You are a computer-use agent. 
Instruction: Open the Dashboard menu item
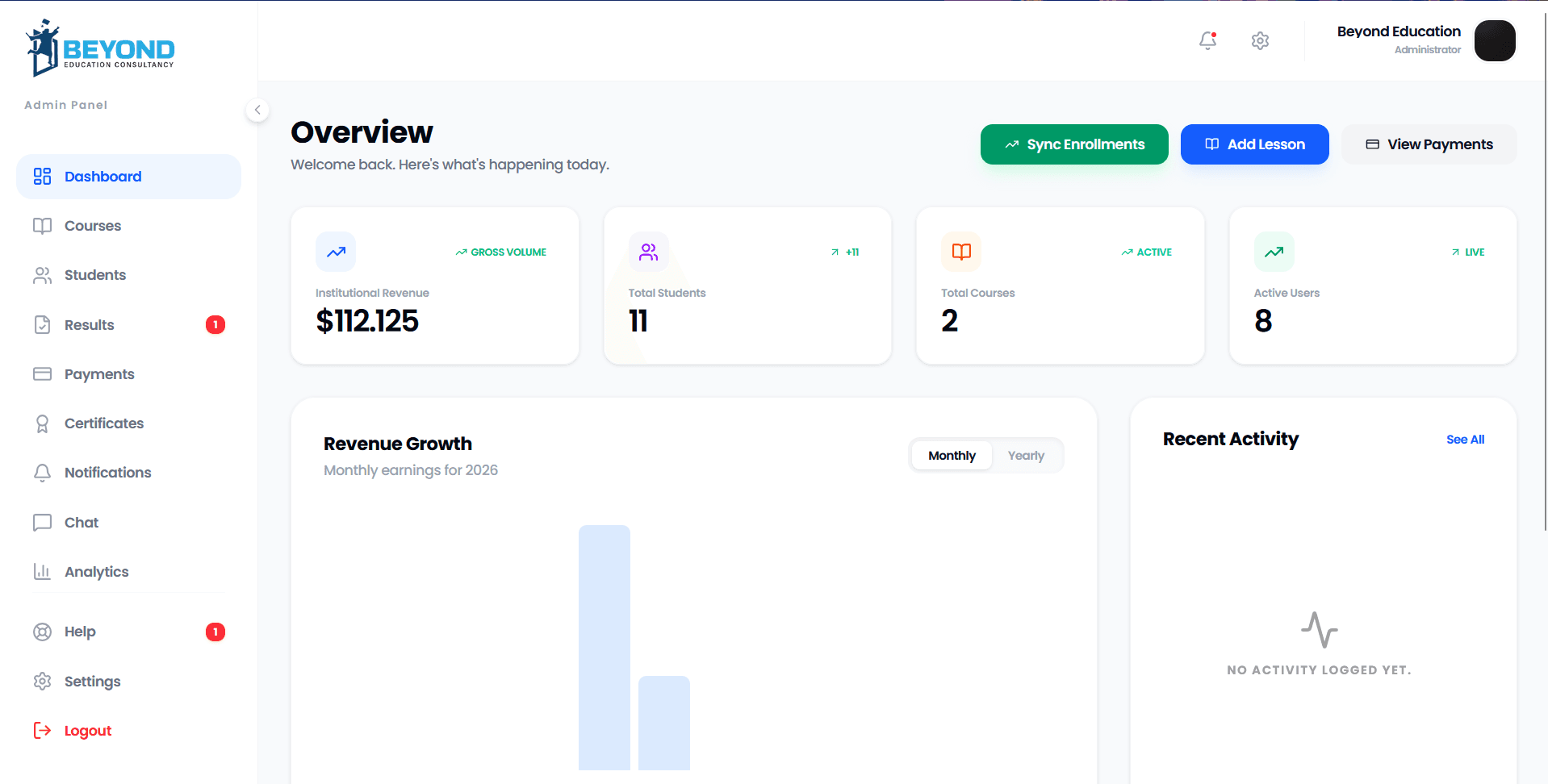point(128,177)
